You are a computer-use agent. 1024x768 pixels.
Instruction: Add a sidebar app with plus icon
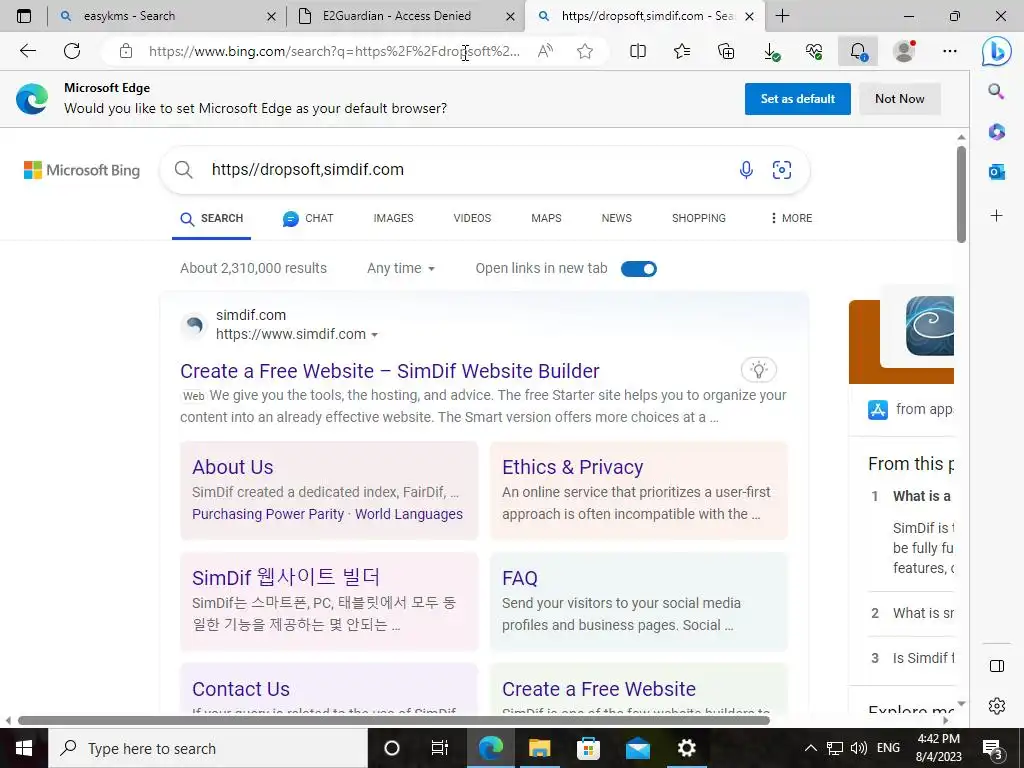point(997,216)
